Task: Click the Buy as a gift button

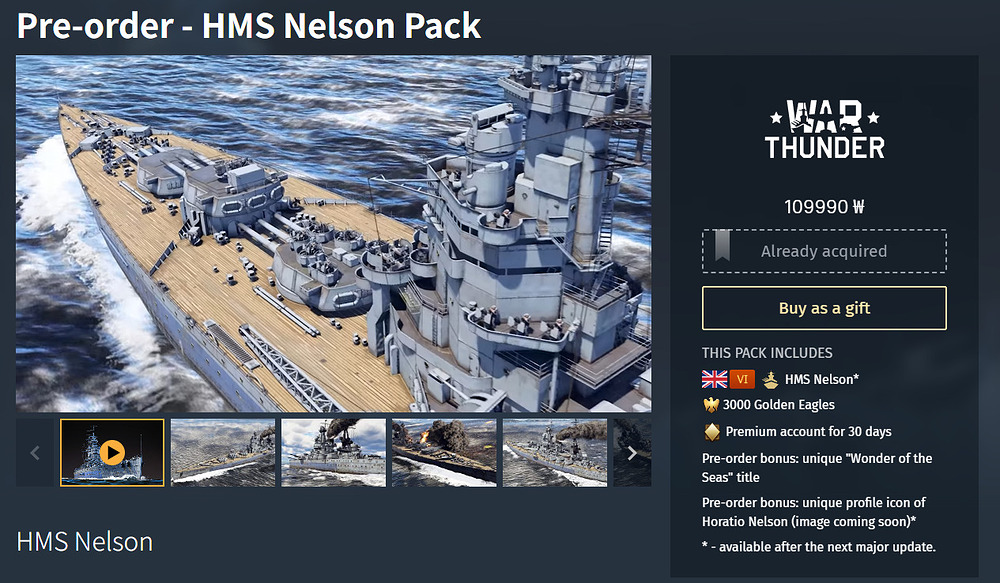Action: click(824, 308)
